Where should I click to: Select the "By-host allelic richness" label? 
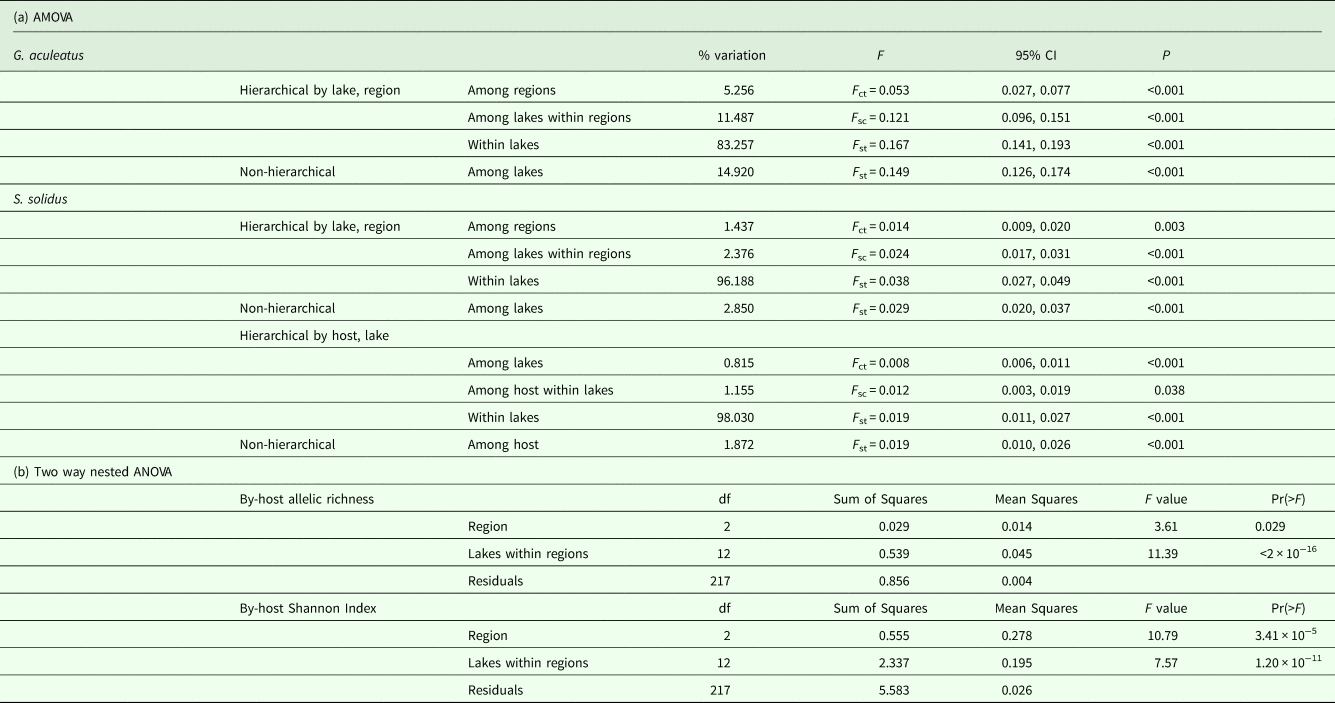(306, 499)
